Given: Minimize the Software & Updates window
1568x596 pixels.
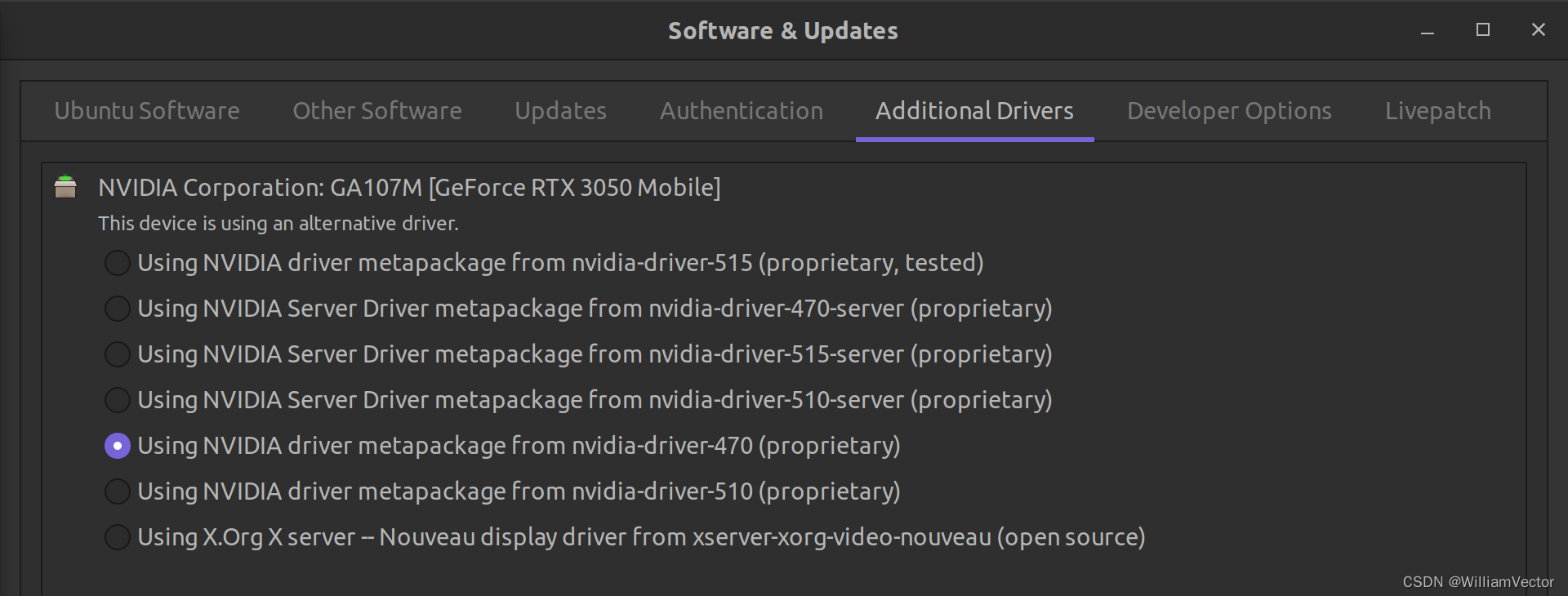Looking at the screenshot, I should pyautogui.click(x=1428, y=30).
